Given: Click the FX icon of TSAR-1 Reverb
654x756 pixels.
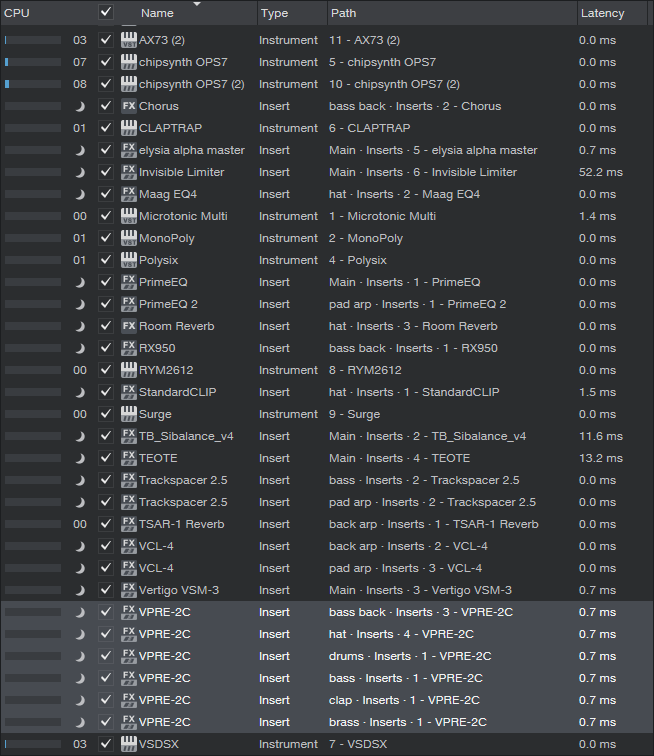Looking at the screenshot, I should [128, 524].
